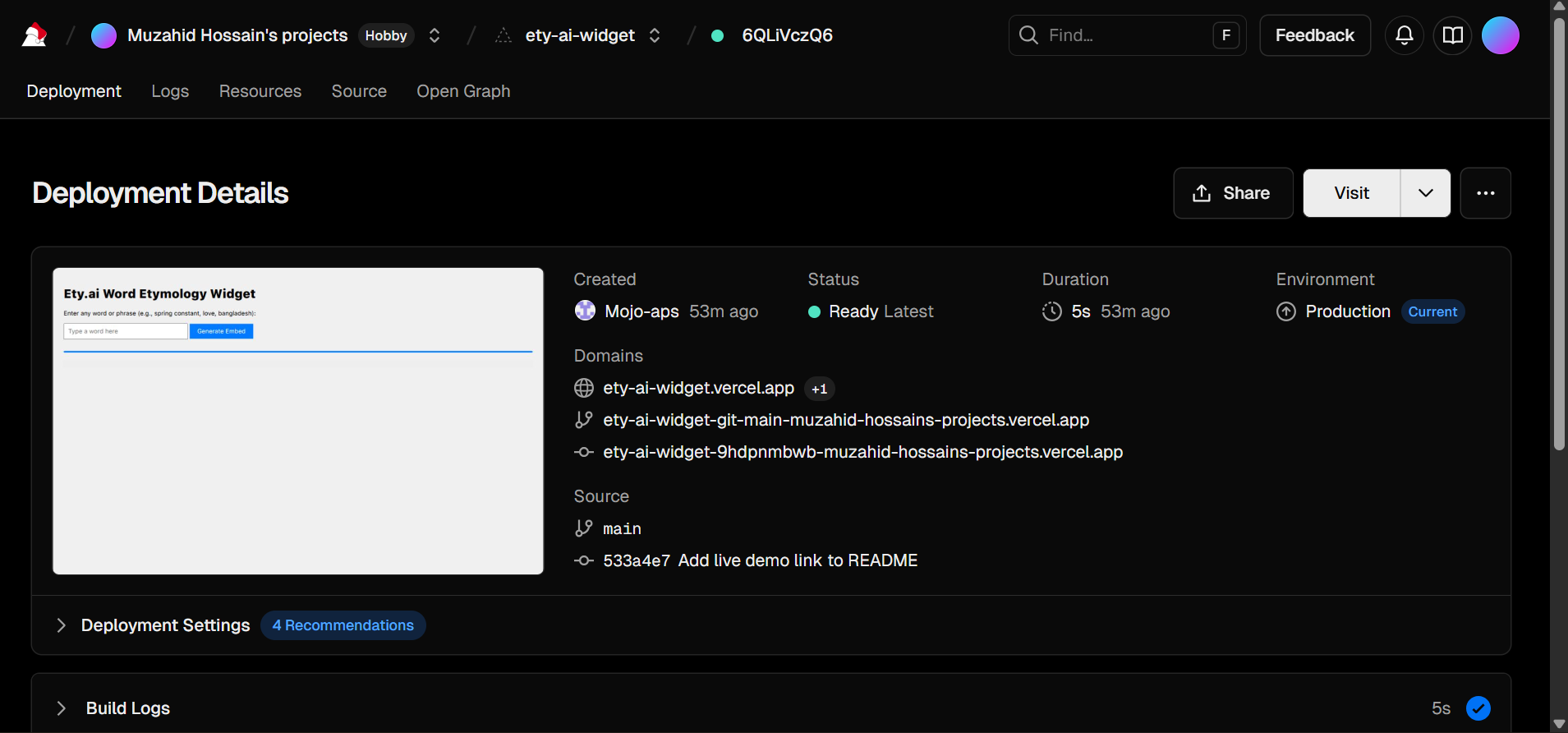Viewport: 1568px width, 733px height.
Task: Click the Production environment label
Action: 1348,311
